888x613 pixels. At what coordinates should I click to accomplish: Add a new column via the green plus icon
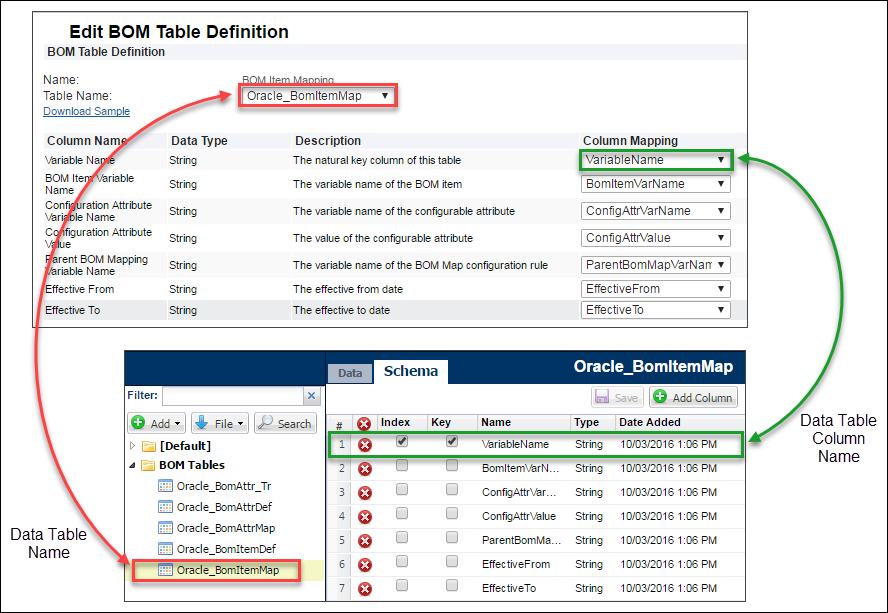(x=660, y=397)
